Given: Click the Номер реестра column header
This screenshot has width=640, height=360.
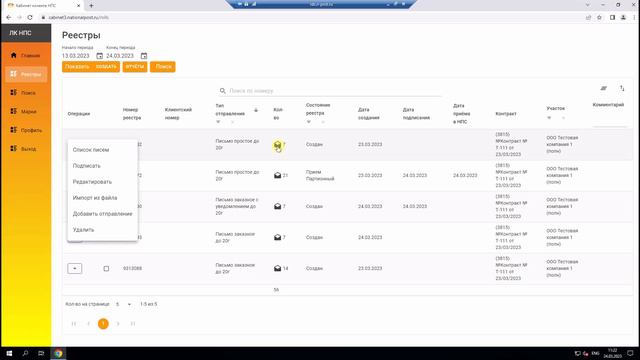Looking at the screenshot, I should click(132, 113).
